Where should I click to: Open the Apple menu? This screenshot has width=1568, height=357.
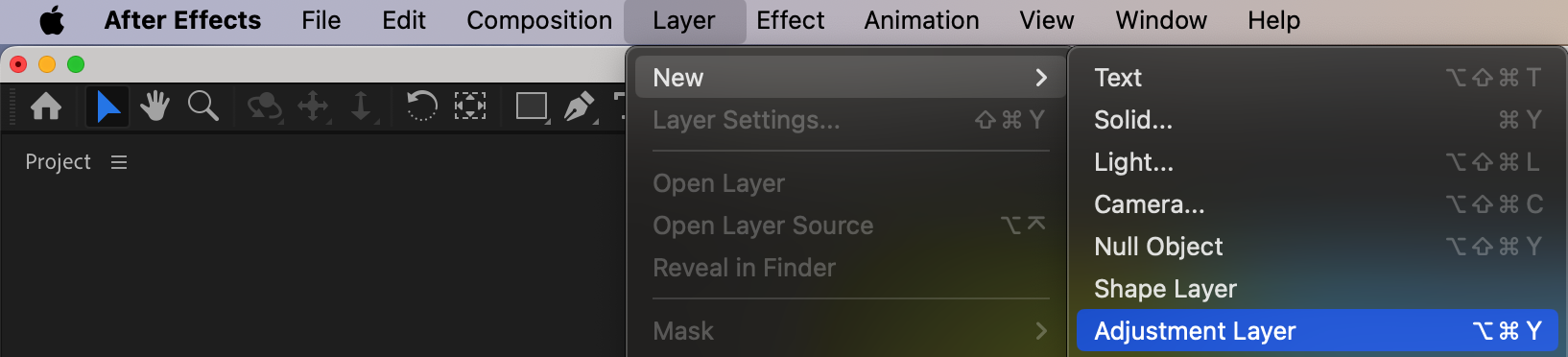click(x=52, y=20)
